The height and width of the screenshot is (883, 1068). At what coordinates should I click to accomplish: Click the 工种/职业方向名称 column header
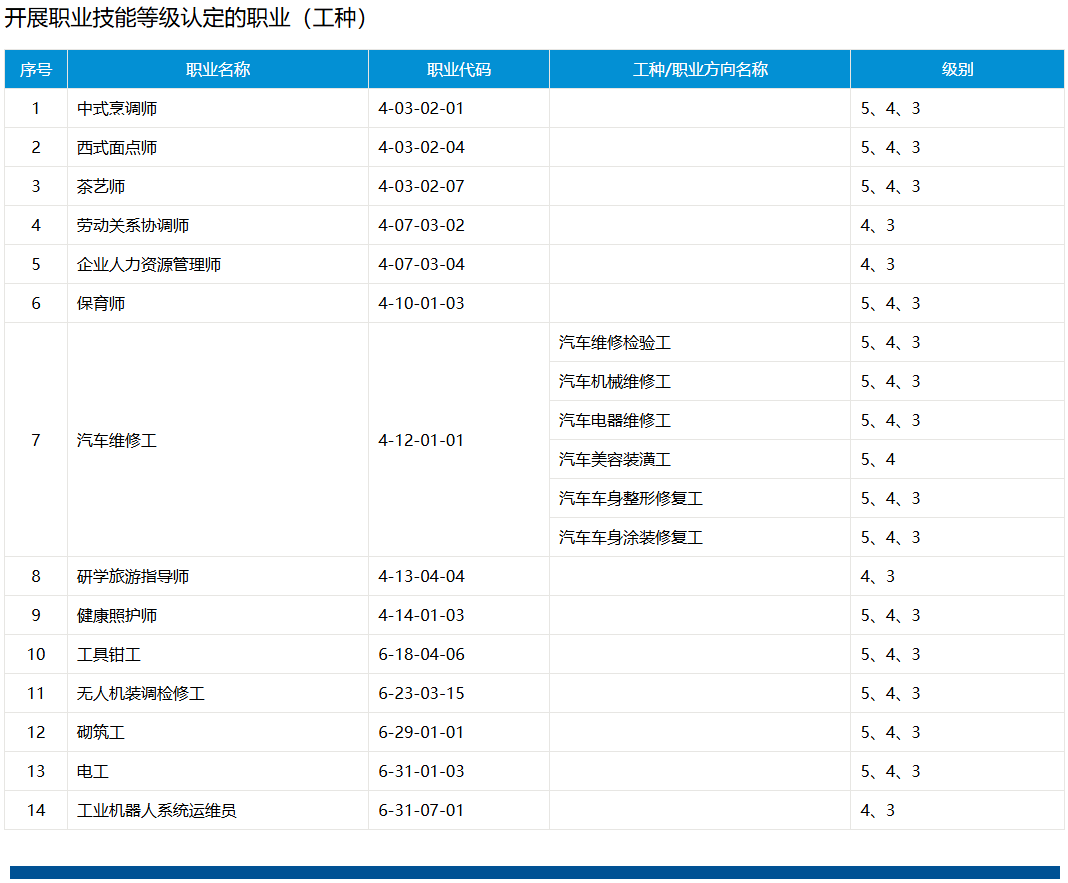(700, 69)
